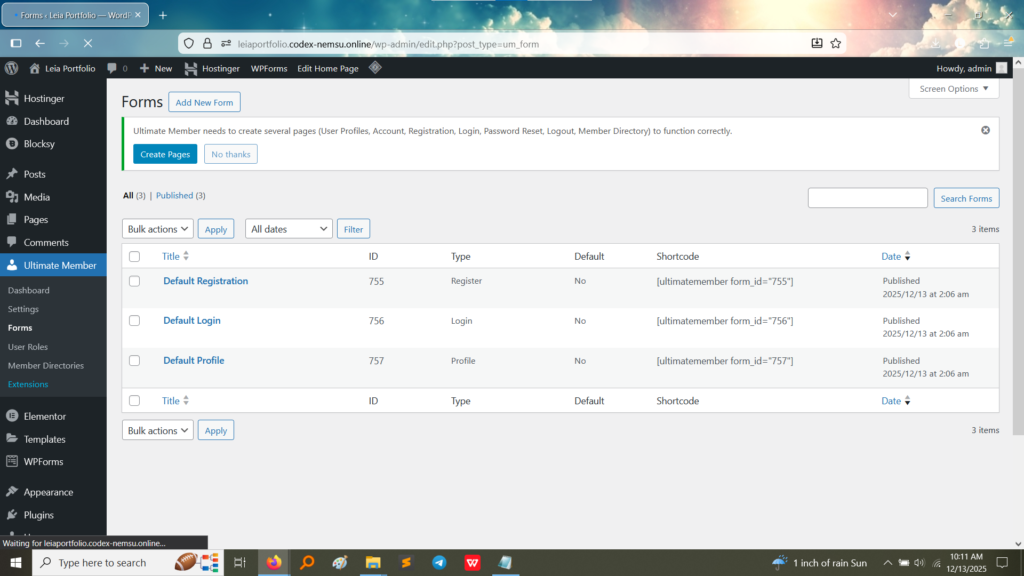Open the Telegram icon in taskbar
The height and width of the screenshot is (576, 1024).
(x=439, y=563)
